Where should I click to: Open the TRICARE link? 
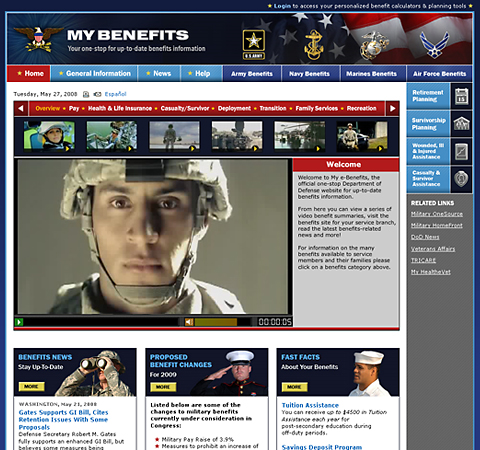point(423,260)
